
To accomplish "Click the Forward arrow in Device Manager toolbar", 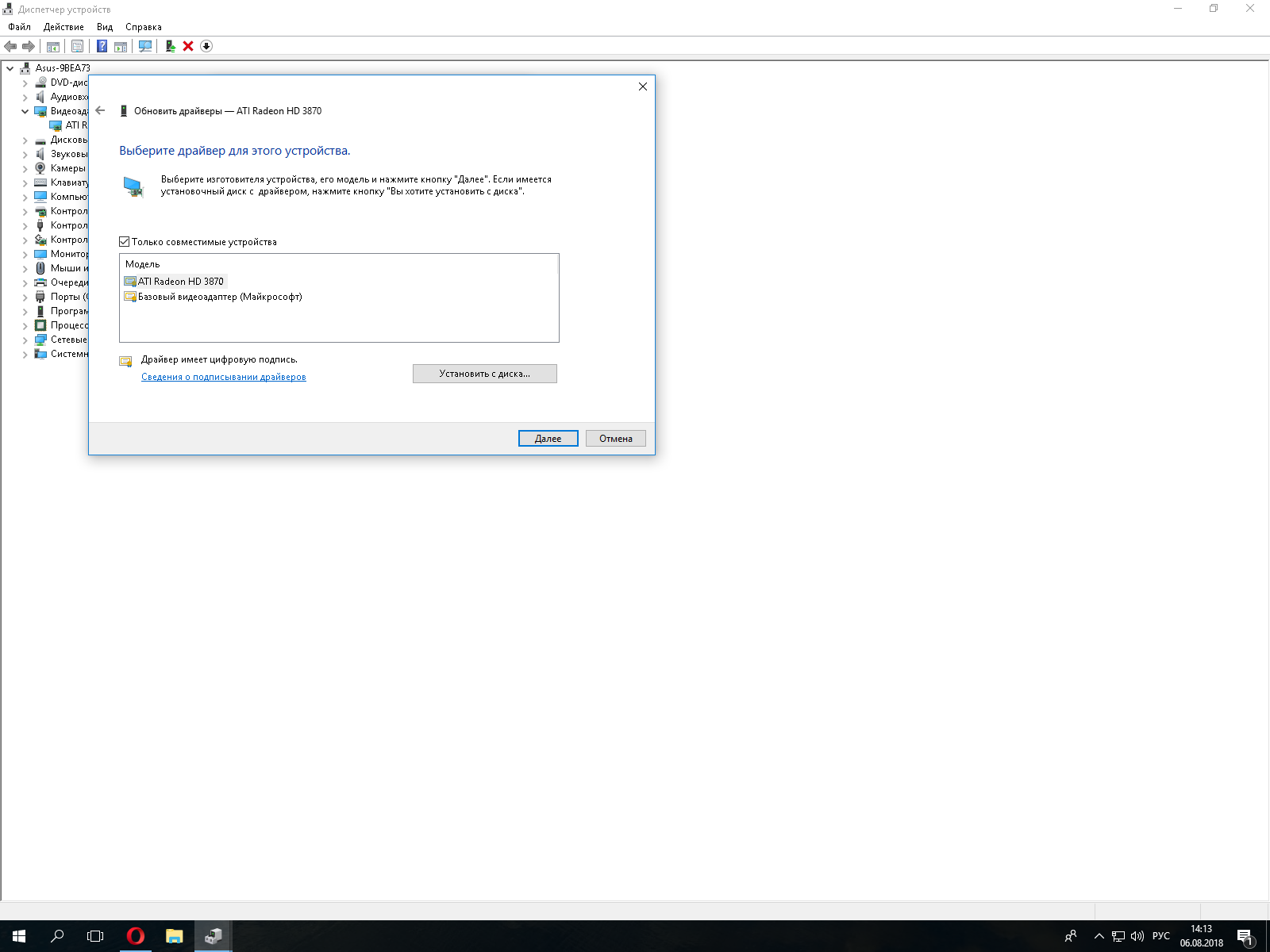I will pyautogui.click(x=29, y=46).
